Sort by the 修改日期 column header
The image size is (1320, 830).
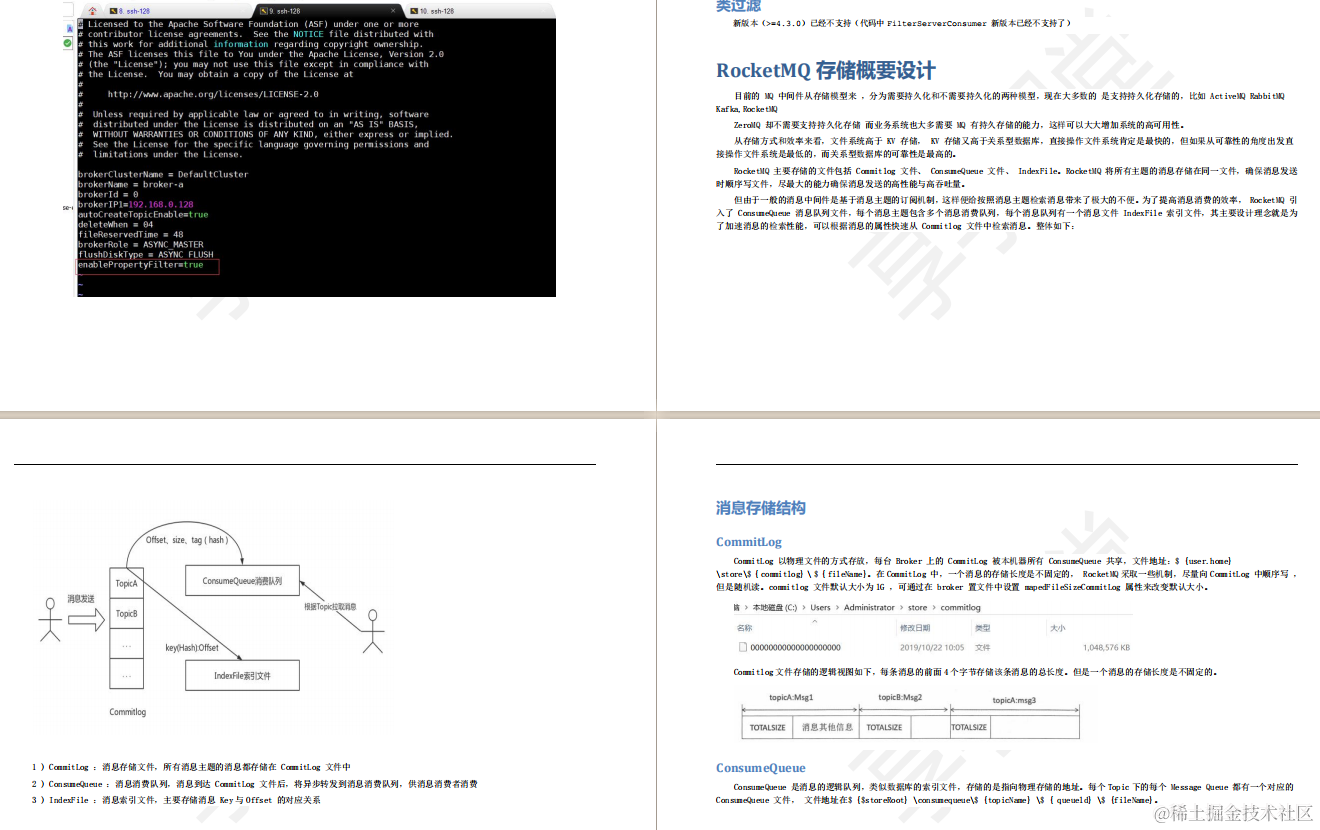pos(915,628)
